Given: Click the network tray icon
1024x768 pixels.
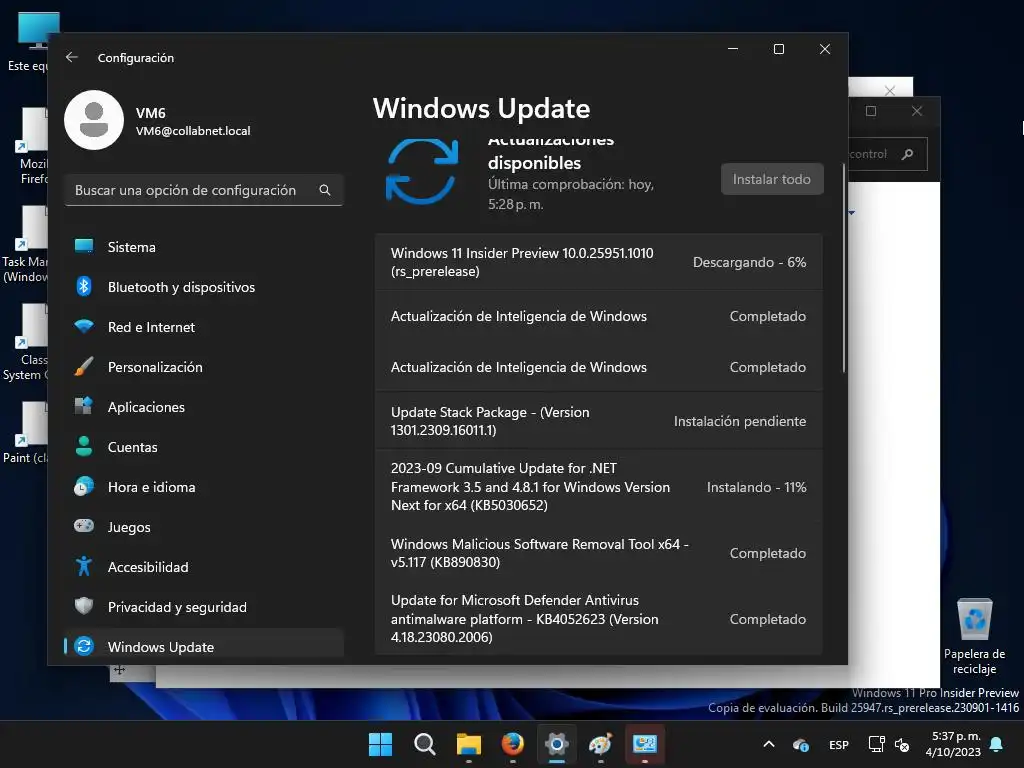Looking at the screenshot, I should tap(876, 744).
